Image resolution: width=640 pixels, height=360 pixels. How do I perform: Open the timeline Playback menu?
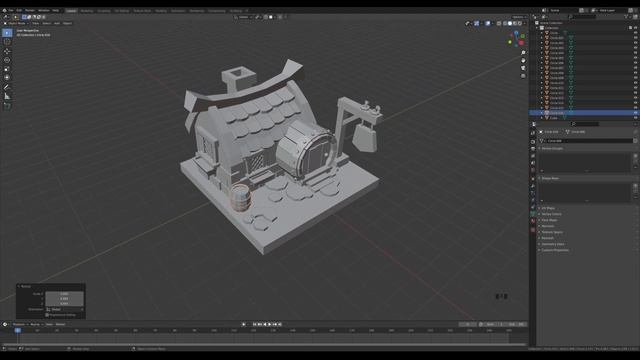pos(19,324)
